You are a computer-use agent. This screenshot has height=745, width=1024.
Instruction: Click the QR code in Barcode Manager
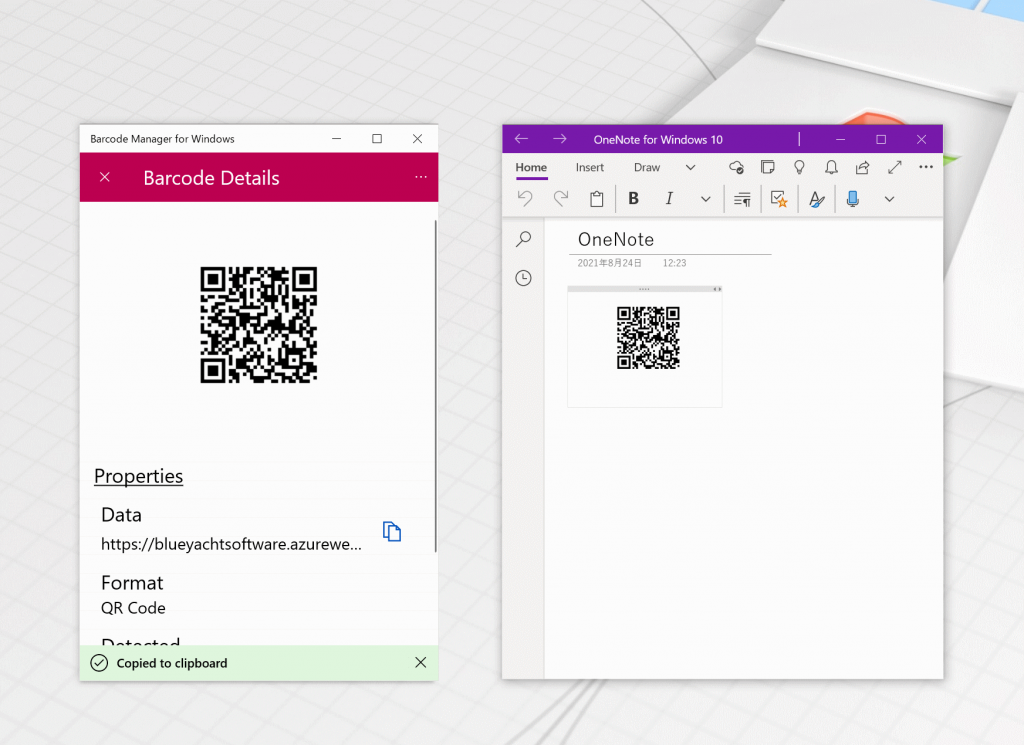coord(259,325)
